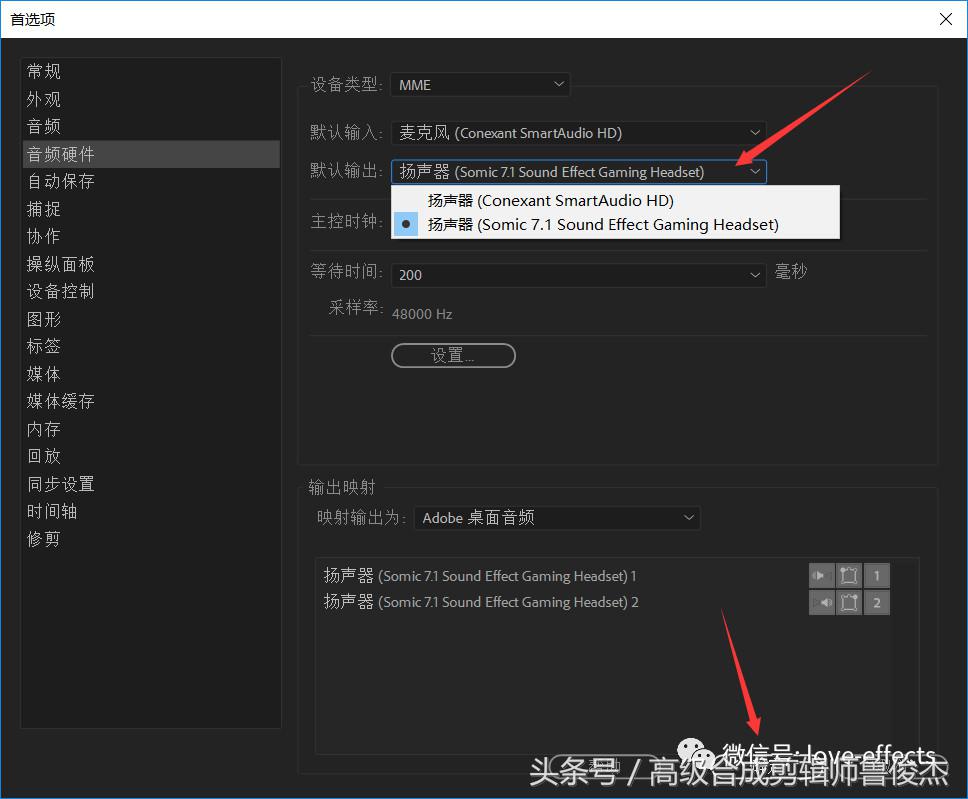
Task: Click the channel number 2 button
Action: (876, 602)
